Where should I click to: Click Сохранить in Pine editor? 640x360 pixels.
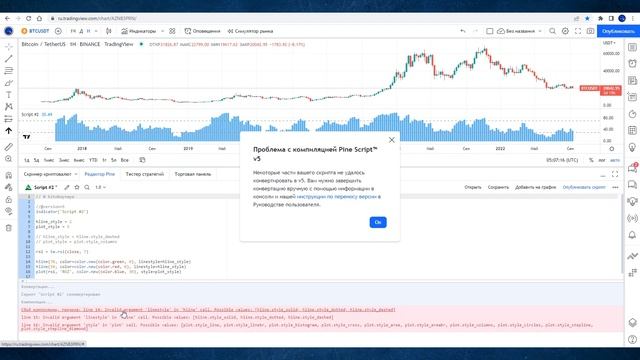point(498,187)
